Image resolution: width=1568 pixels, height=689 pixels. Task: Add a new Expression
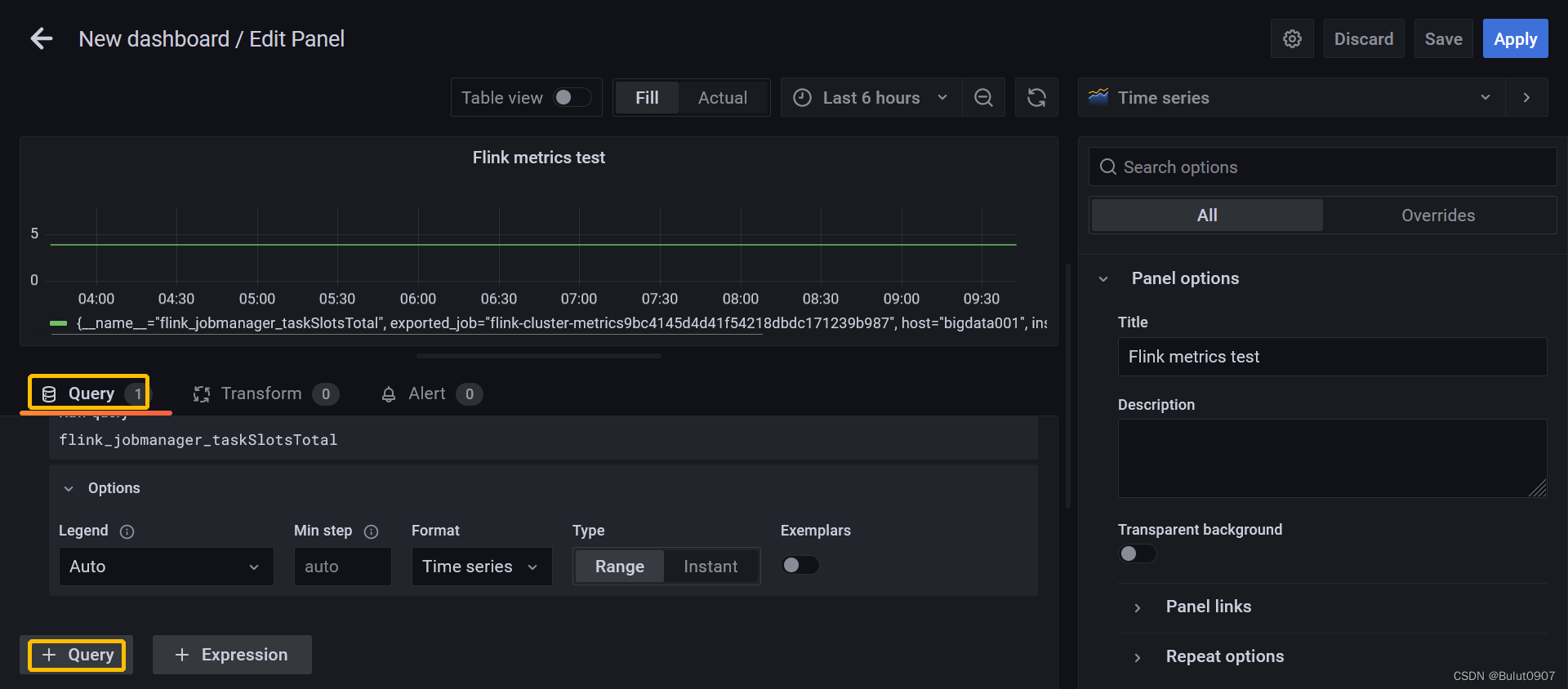232,655
